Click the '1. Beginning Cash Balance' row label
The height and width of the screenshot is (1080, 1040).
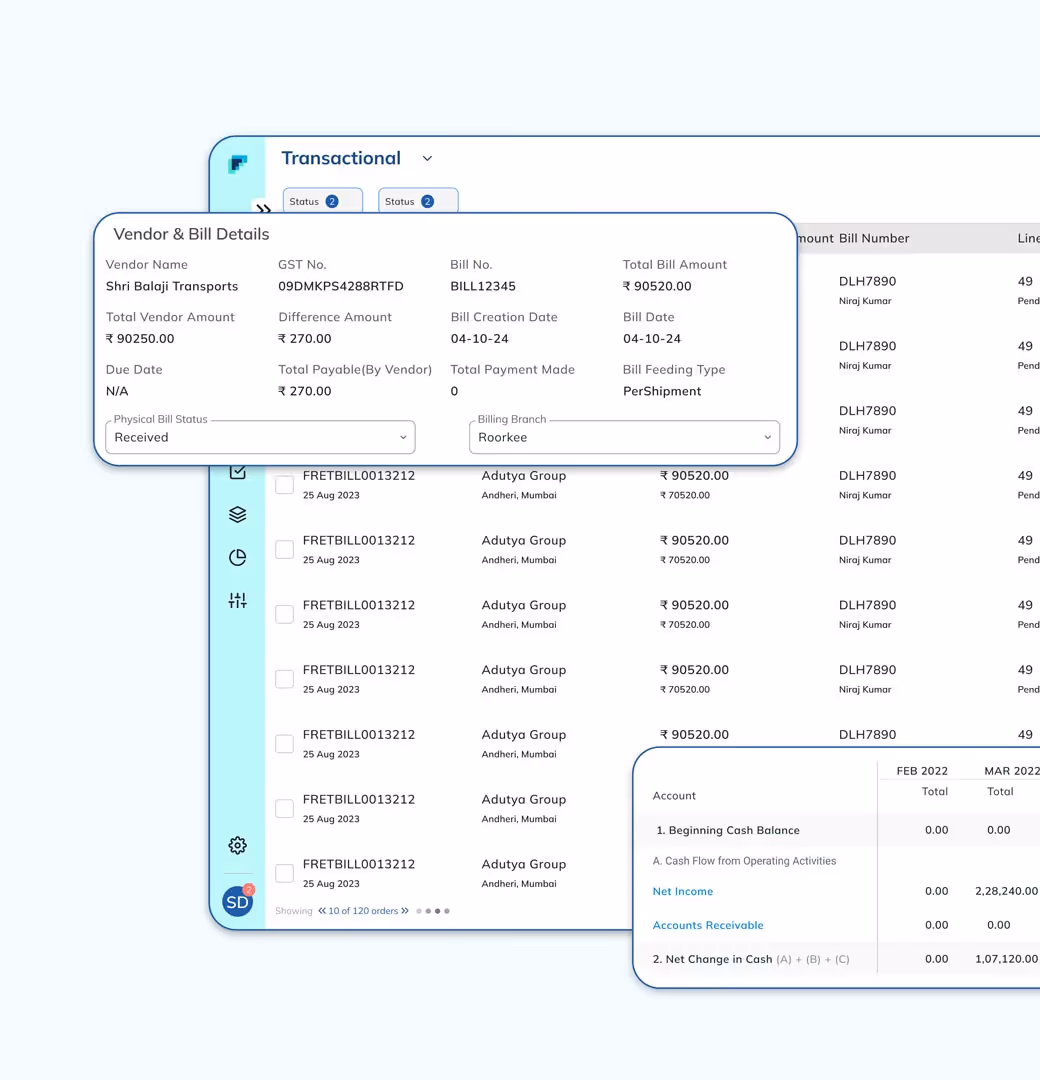[728, 830]
